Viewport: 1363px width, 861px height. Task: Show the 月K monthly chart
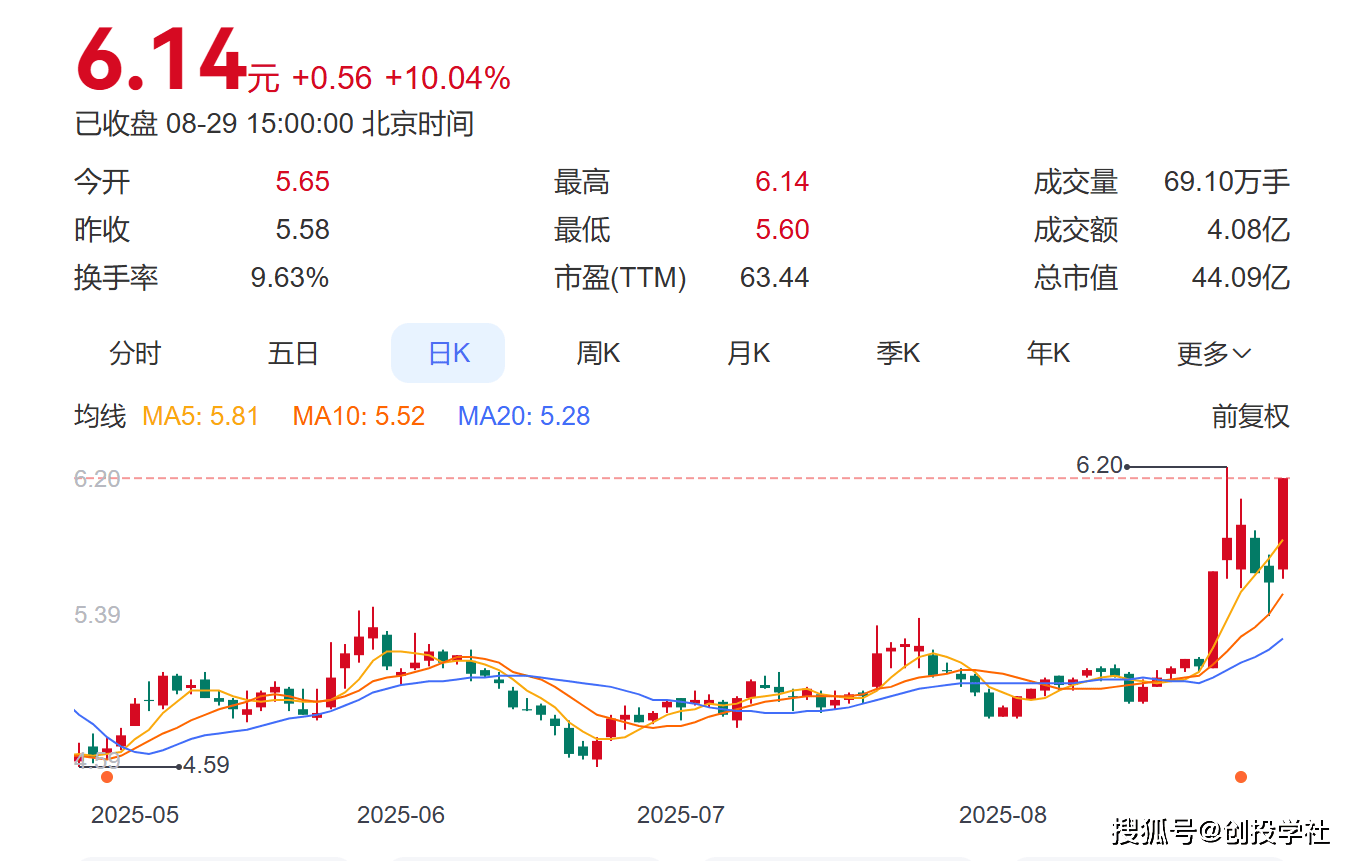click(x=748, y=353)
